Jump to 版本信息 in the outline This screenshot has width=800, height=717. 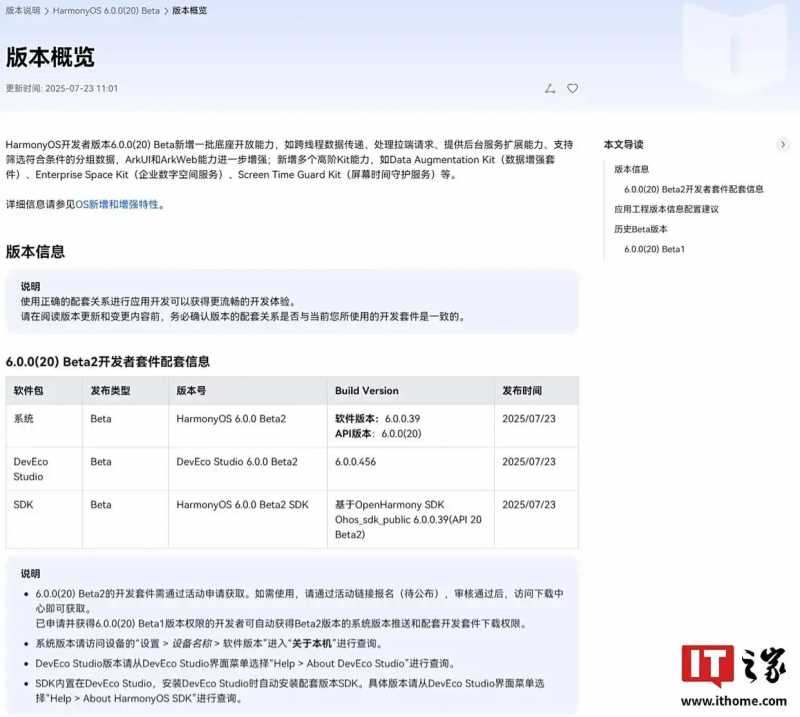pos(631,169)
